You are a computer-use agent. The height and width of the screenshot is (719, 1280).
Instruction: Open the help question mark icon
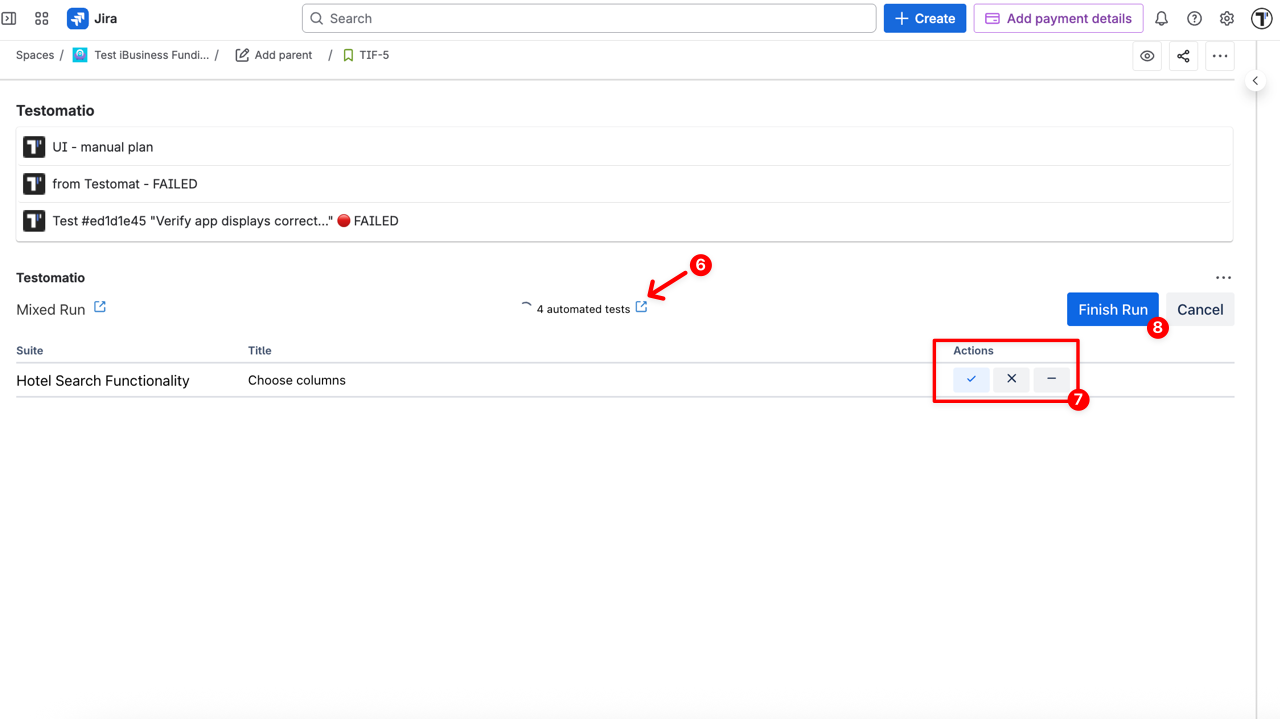click(x=1194, y=19)
